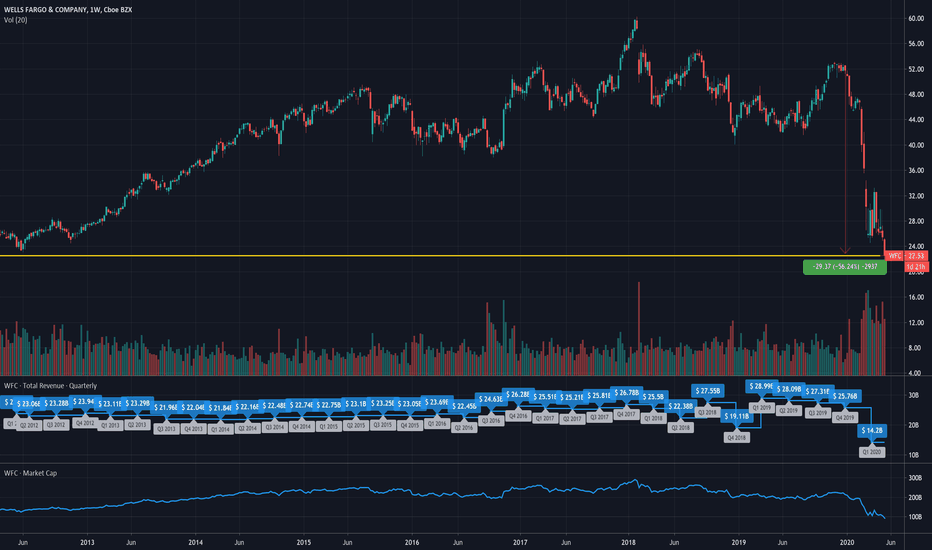
Task: Click the Q3 2018 quarter tag
Action: [707, 412]
